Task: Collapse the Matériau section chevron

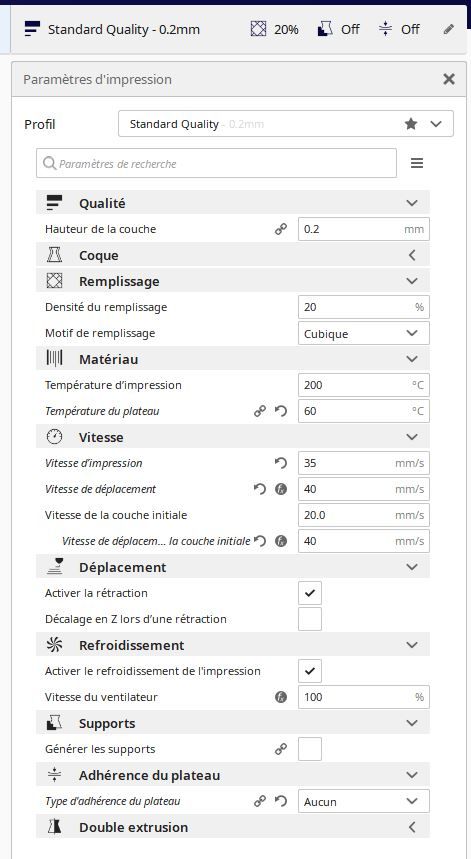Action: pyautogui.click(x=412, y=359)
